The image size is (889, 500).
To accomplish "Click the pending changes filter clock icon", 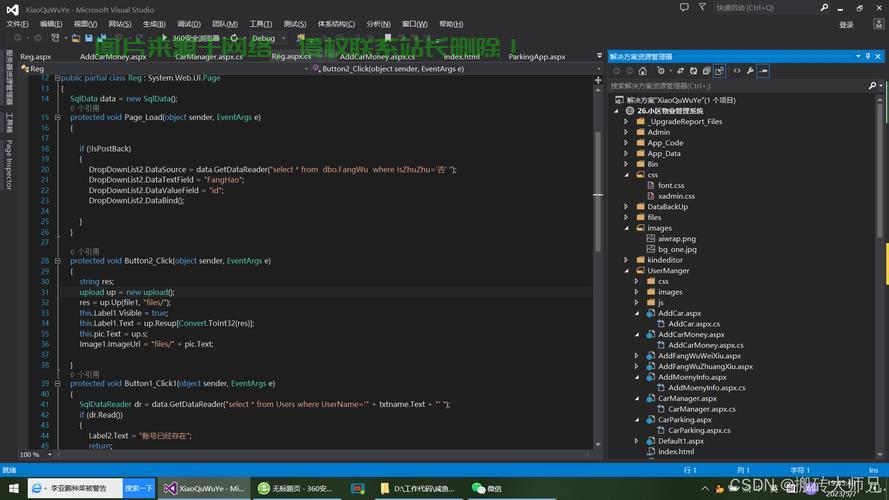I will [x=661, y=71].
